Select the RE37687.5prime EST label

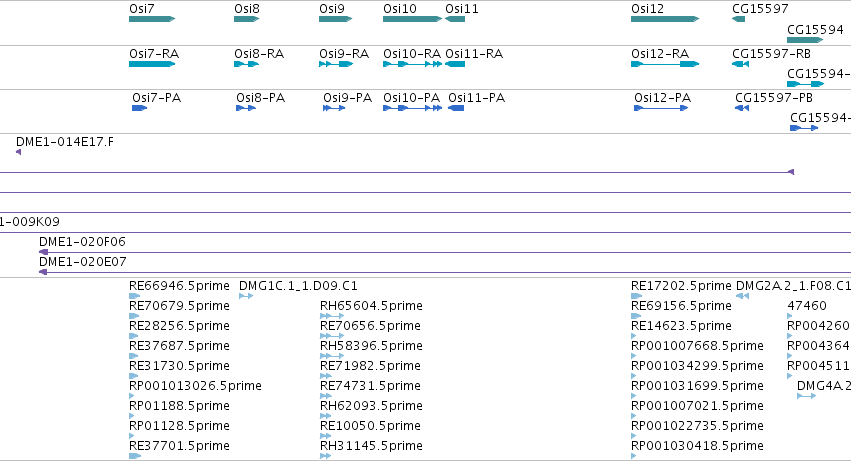point(179,346)
